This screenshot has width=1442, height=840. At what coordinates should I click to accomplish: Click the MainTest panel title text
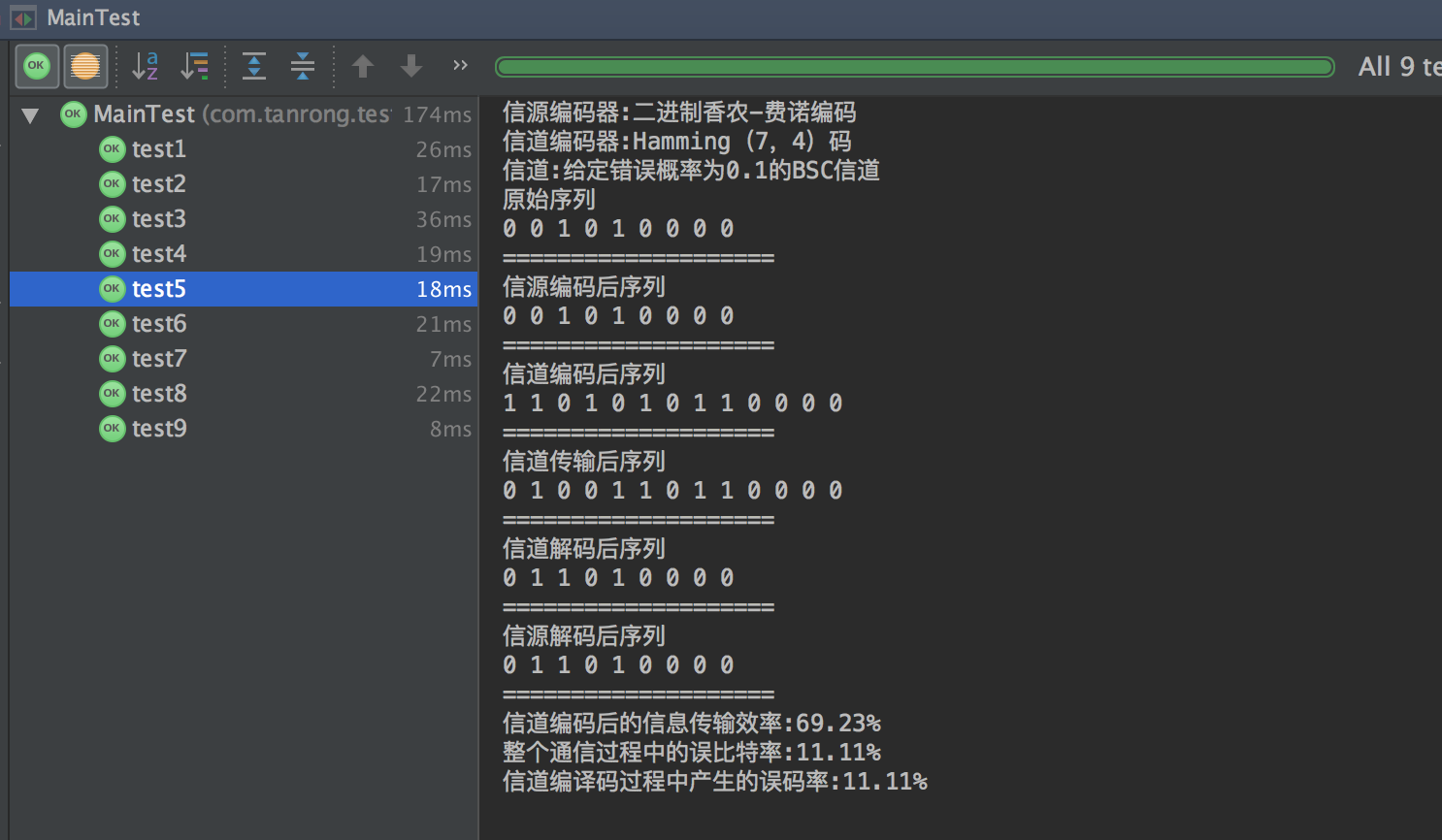point(93,17)
